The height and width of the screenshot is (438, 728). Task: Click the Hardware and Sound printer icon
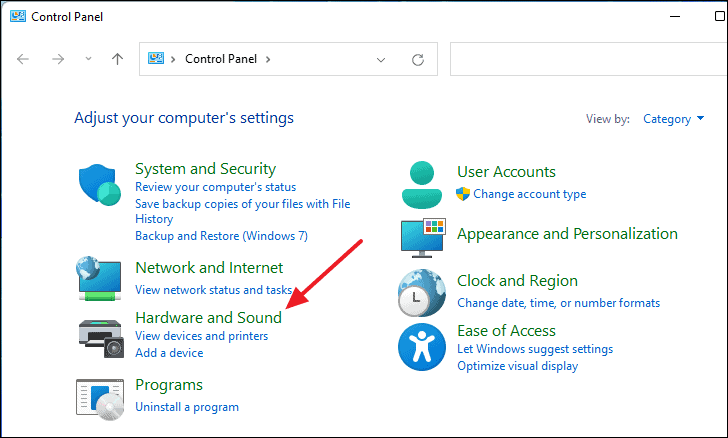[101, 339]
